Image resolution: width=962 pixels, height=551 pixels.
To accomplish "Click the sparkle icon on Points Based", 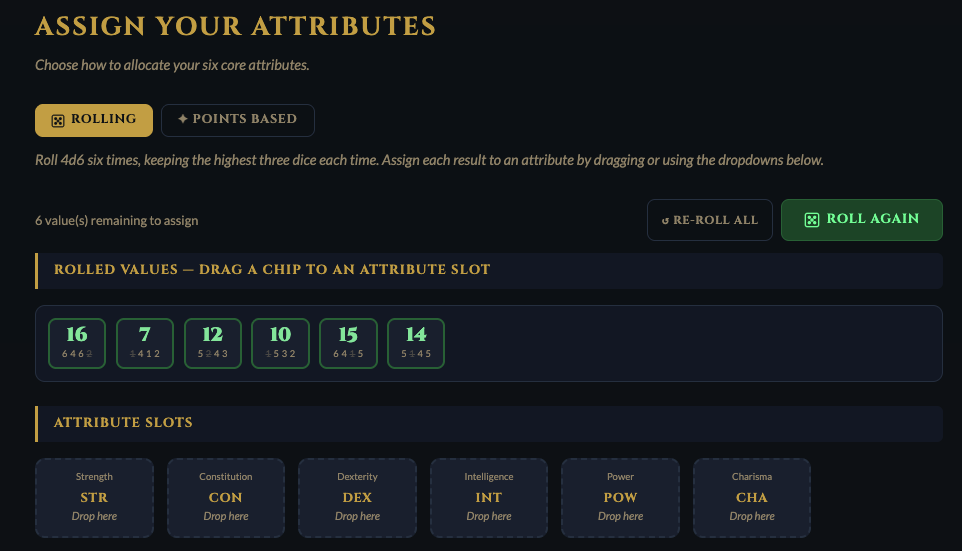I will 183,119.
